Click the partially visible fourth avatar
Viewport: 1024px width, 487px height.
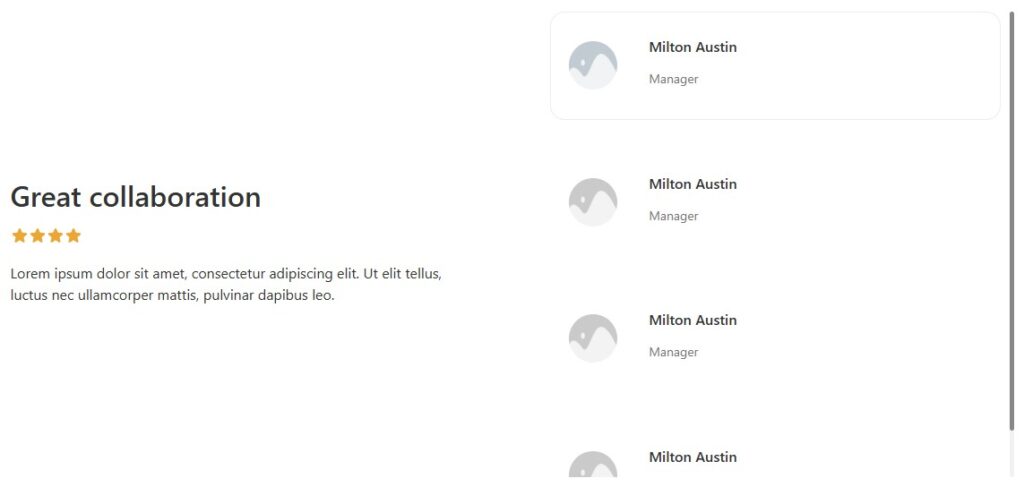pos(593,465)
